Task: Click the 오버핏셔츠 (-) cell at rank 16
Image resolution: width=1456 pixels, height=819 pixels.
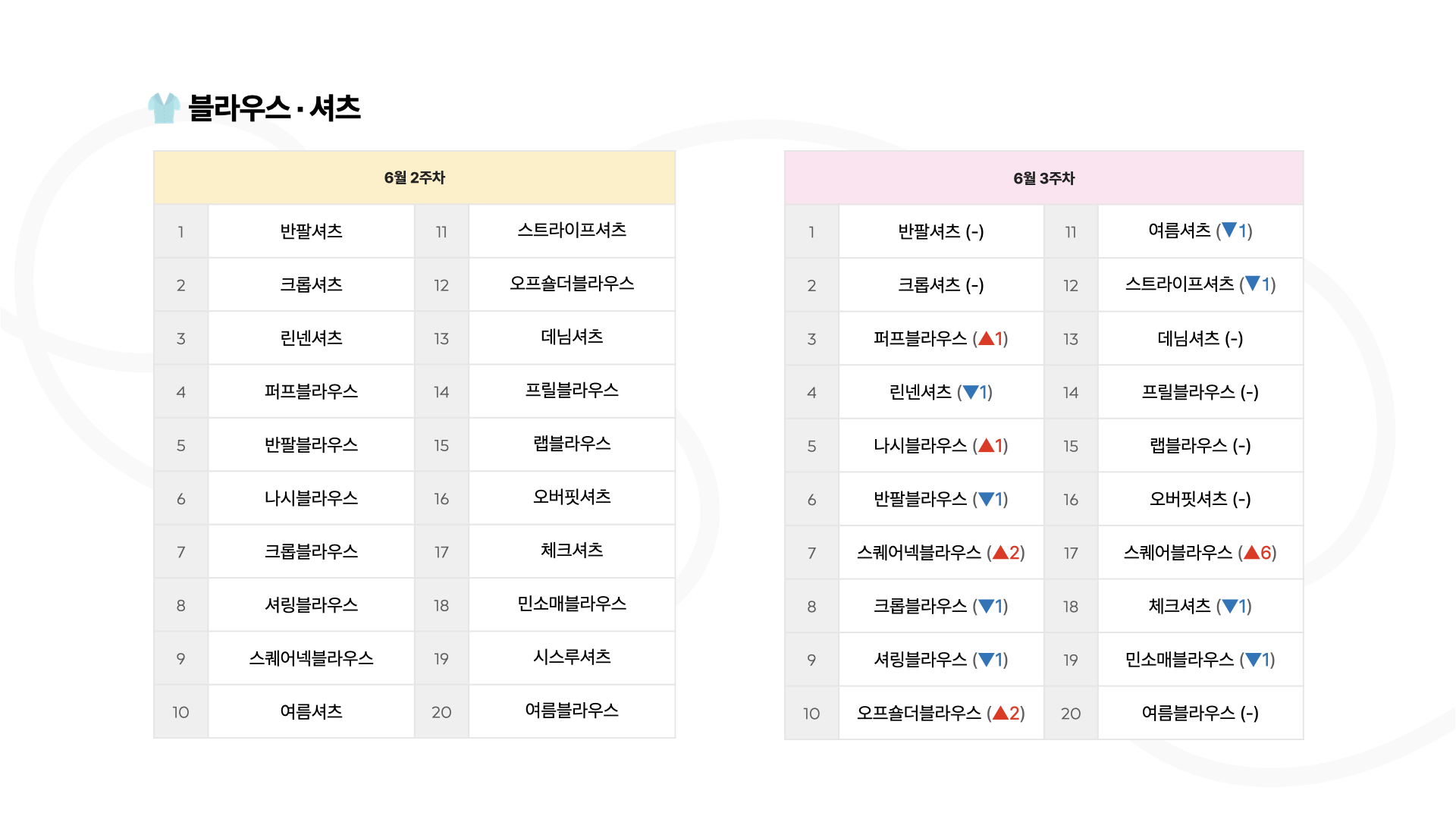Action: click(x=1200, y=499)
